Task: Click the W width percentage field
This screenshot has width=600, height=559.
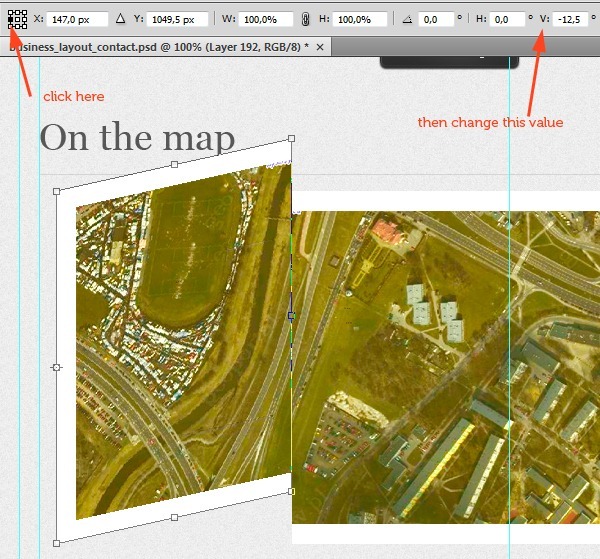Action: click(266, 19)
